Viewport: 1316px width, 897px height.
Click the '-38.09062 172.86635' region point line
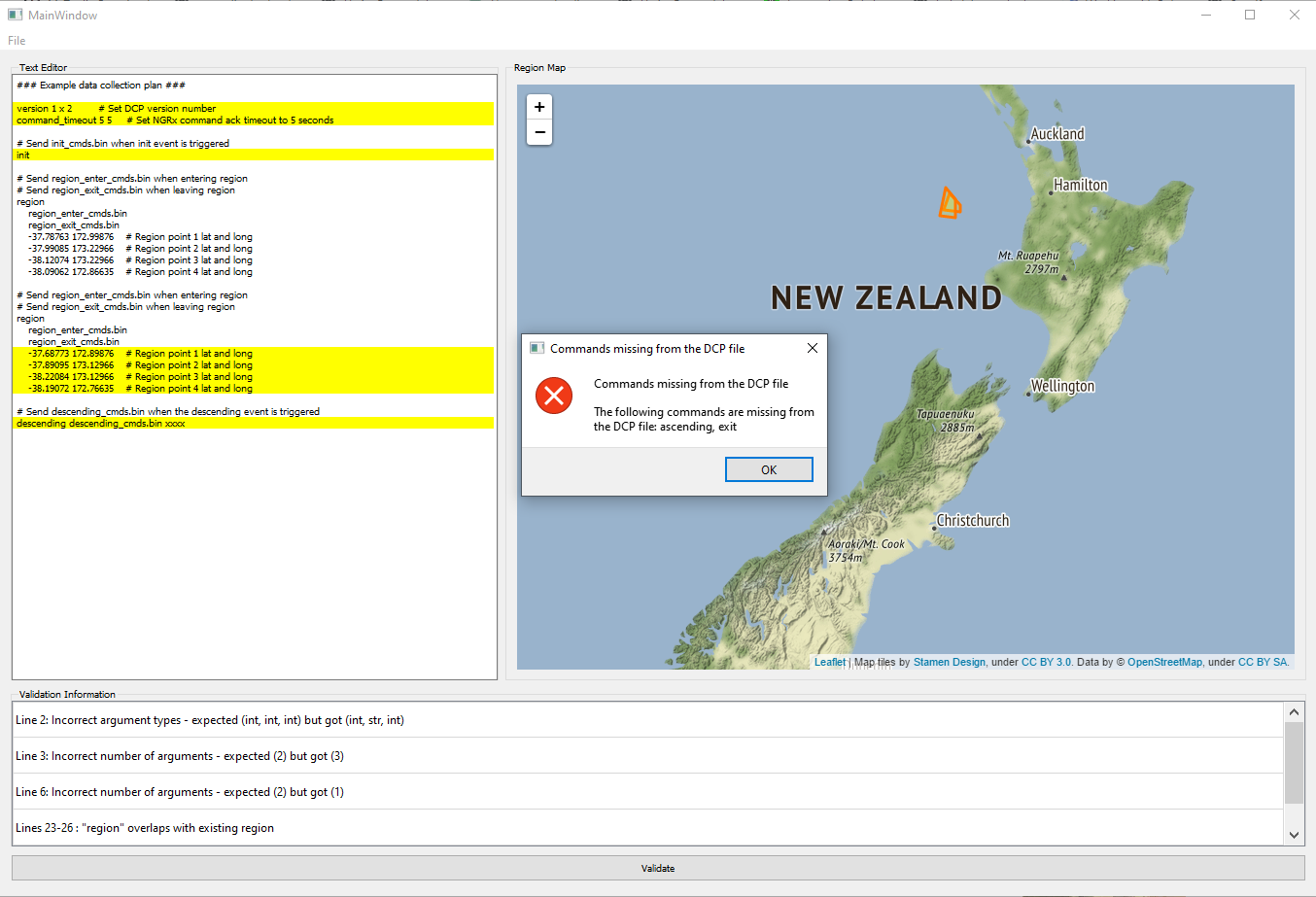pyautogui.click(x=140, y=271)
